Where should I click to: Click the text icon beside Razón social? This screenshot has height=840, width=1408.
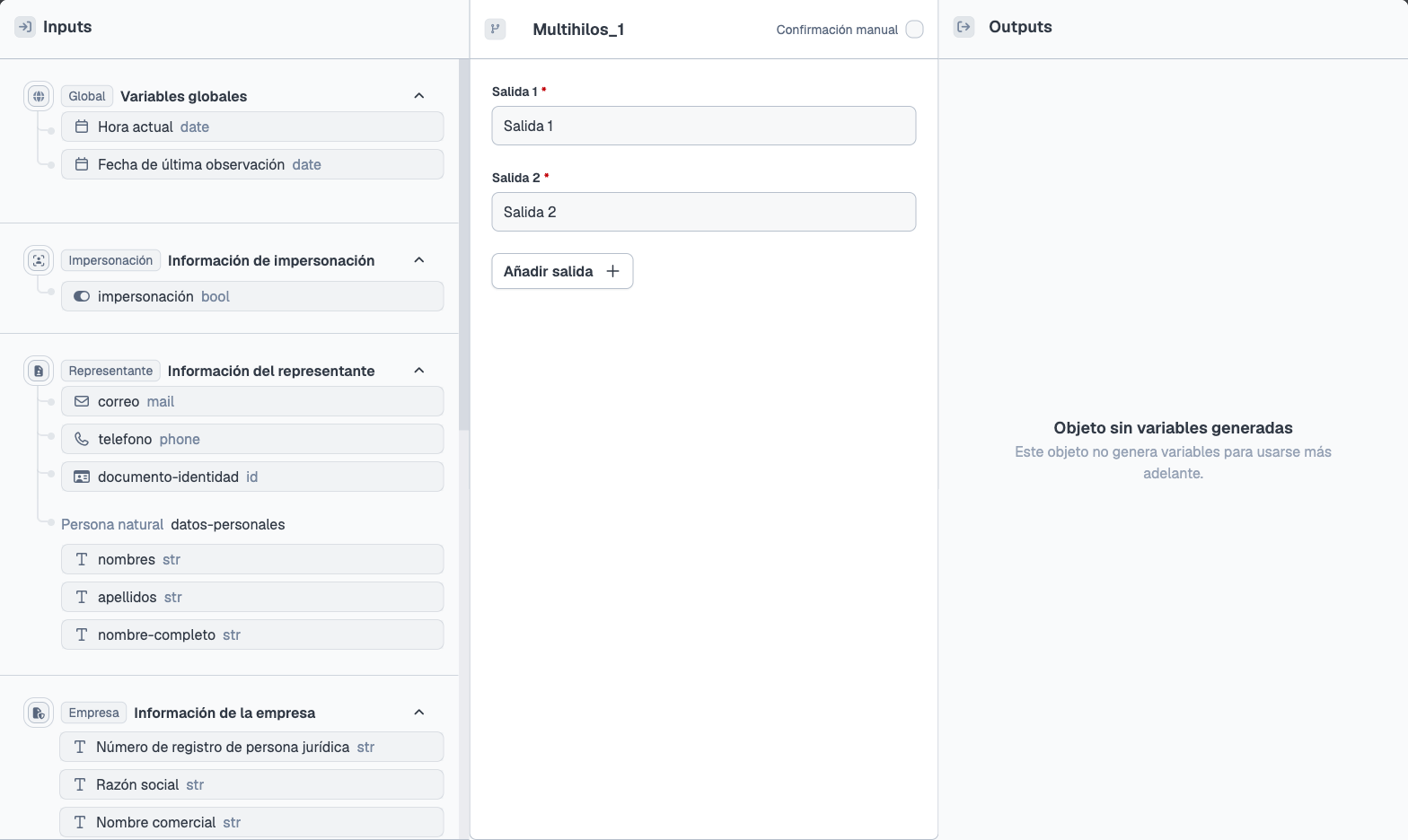pyautogui.click(x=80, y=784)
